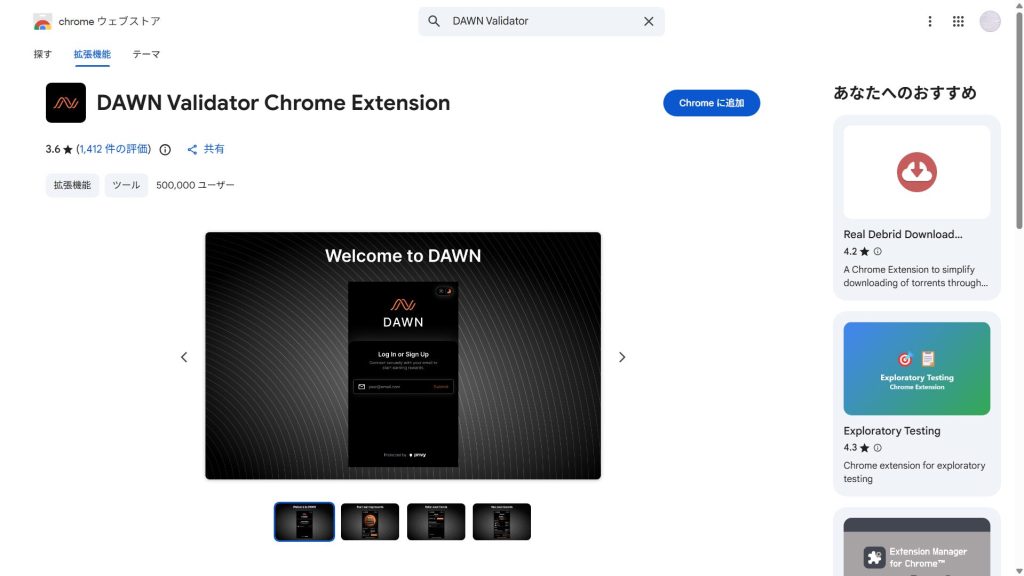Select the second screenshot thumbnail
The height and width of the screenshot is (576, 1024).
click(370, 521)
